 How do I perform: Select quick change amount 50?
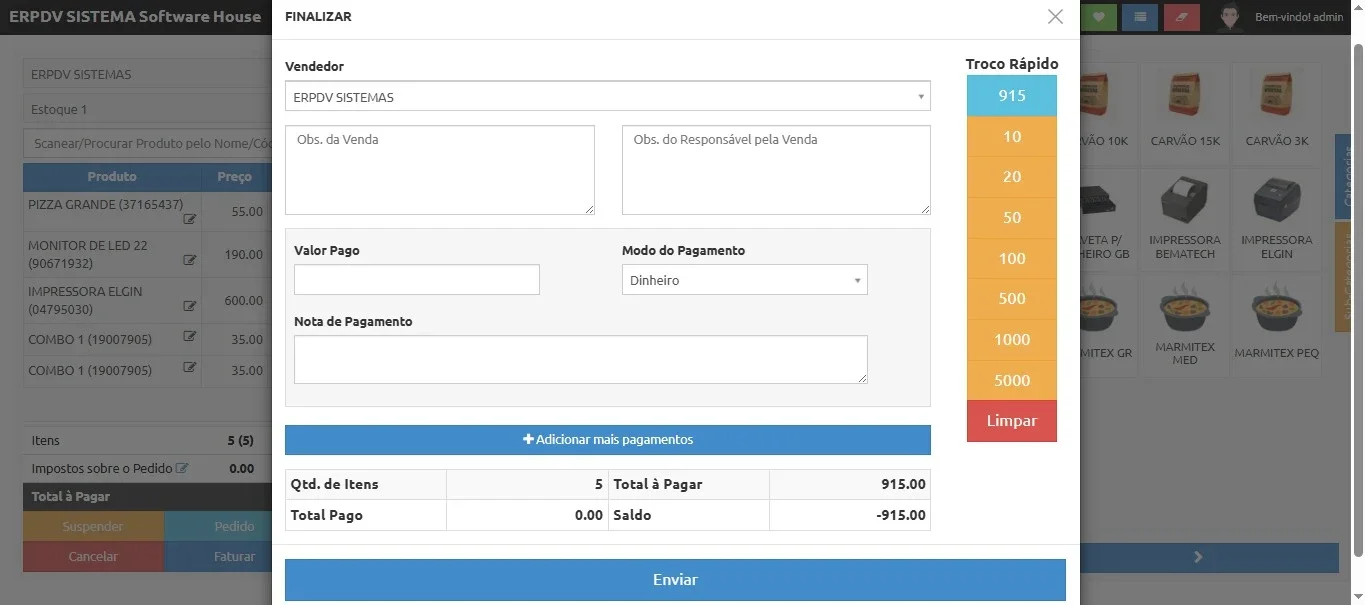tap(1012, 218)
